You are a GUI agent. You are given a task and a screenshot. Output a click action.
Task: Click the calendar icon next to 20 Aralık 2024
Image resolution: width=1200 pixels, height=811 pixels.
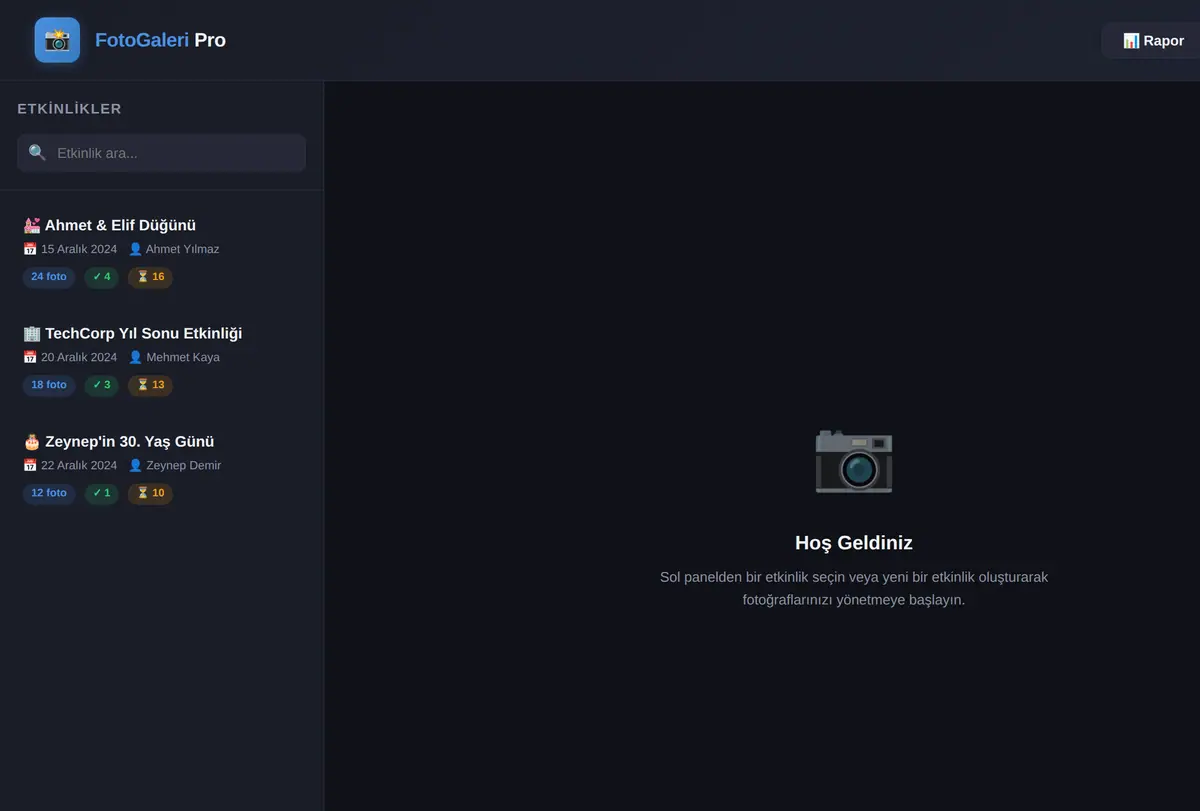pyautogui.click(x=30, y=357)
